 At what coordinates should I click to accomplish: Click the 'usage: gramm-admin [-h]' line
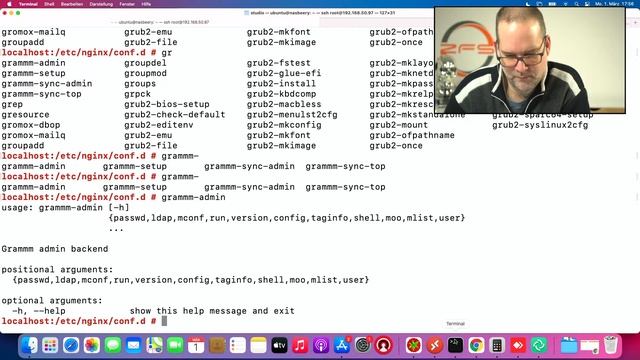65,207
